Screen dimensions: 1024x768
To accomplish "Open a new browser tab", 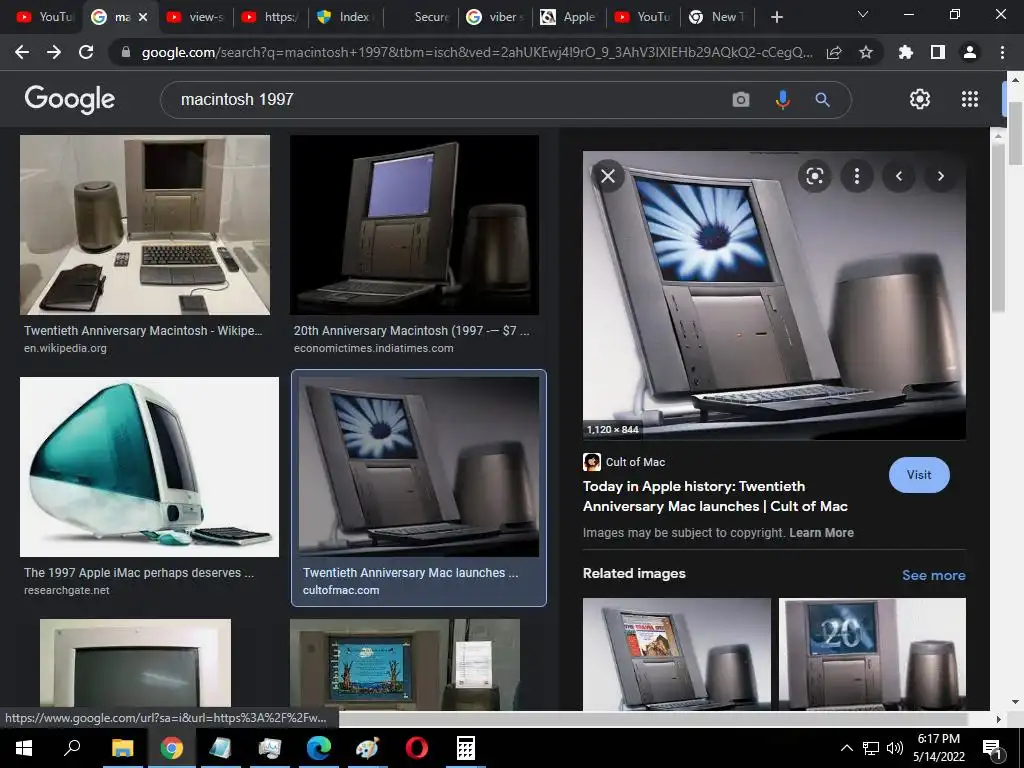I will point(776,17).
